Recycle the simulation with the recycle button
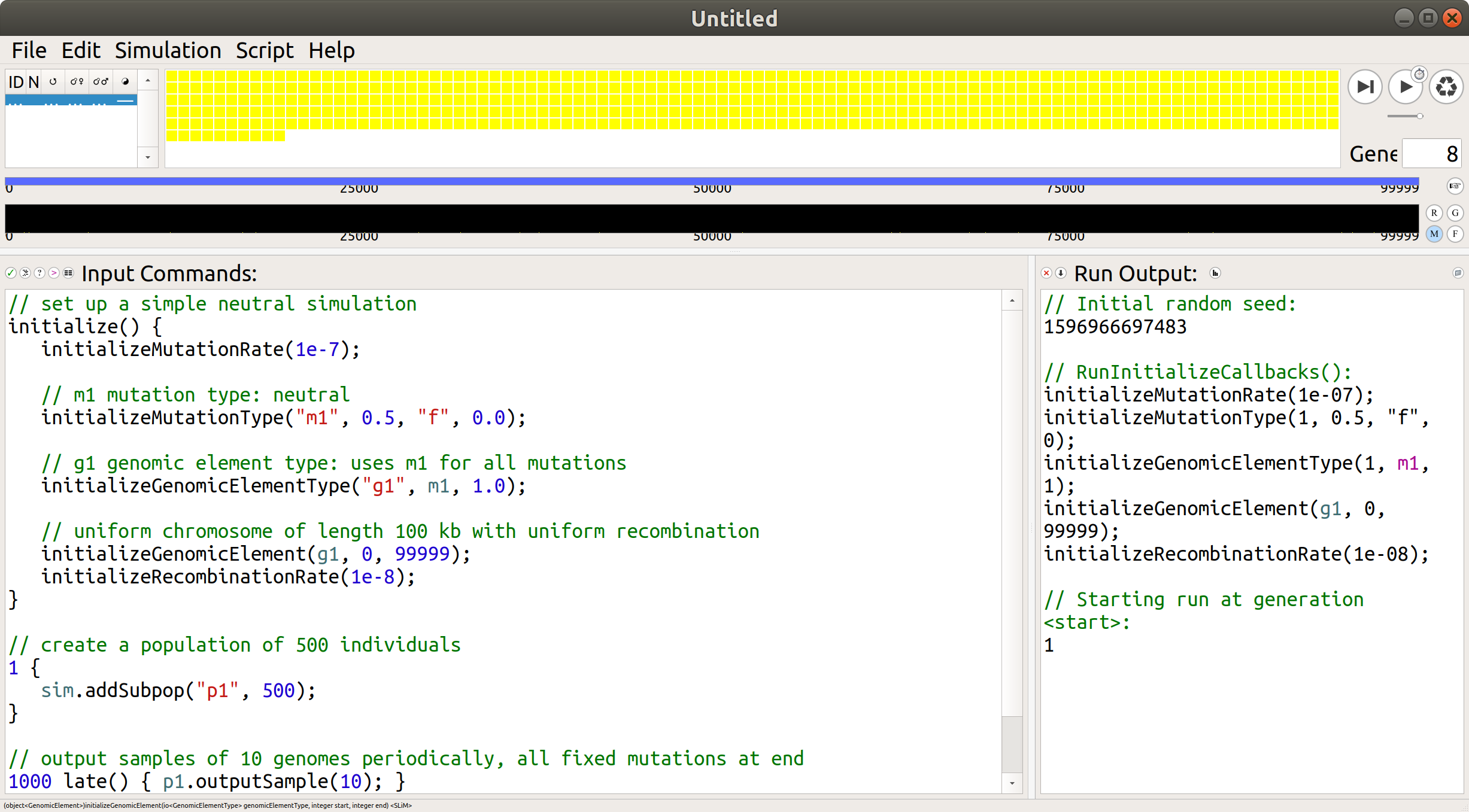The image size is (1469, 812). point(1446,87)
